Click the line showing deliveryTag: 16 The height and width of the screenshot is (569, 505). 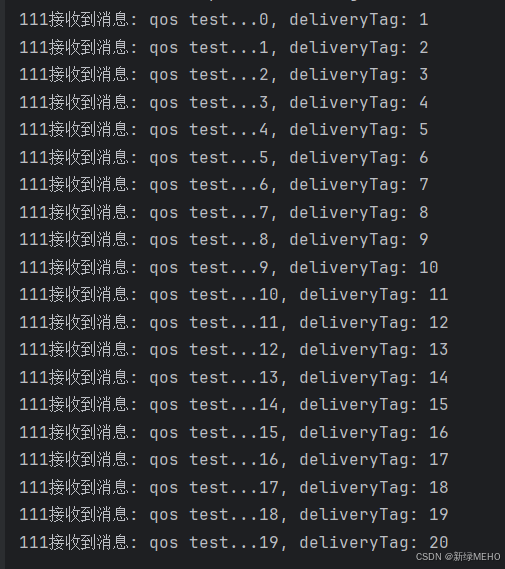click(234, 432)
